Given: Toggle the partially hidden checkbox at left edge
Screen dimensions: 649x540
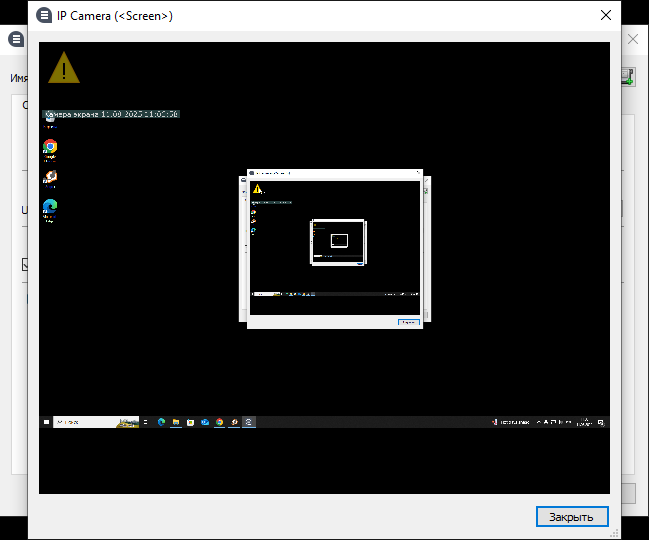Looking at the screenshot, I should point(25,265).
